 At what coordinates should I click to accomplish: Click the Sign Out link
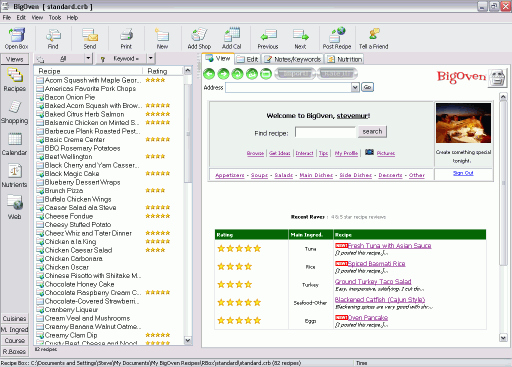tap(463, 173)
